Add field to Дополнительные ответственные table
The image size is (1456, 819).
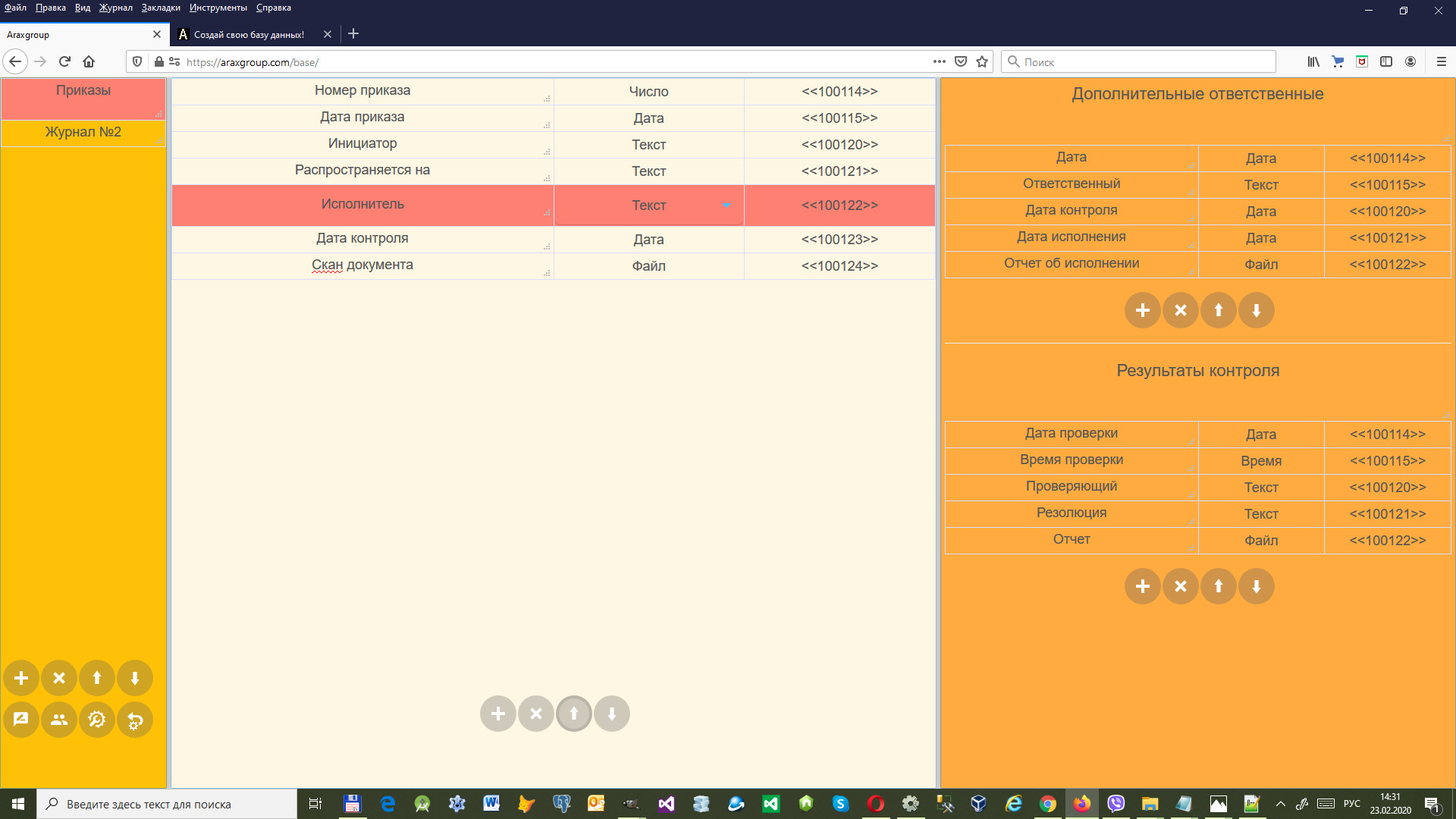click(x=1143, y=310)
